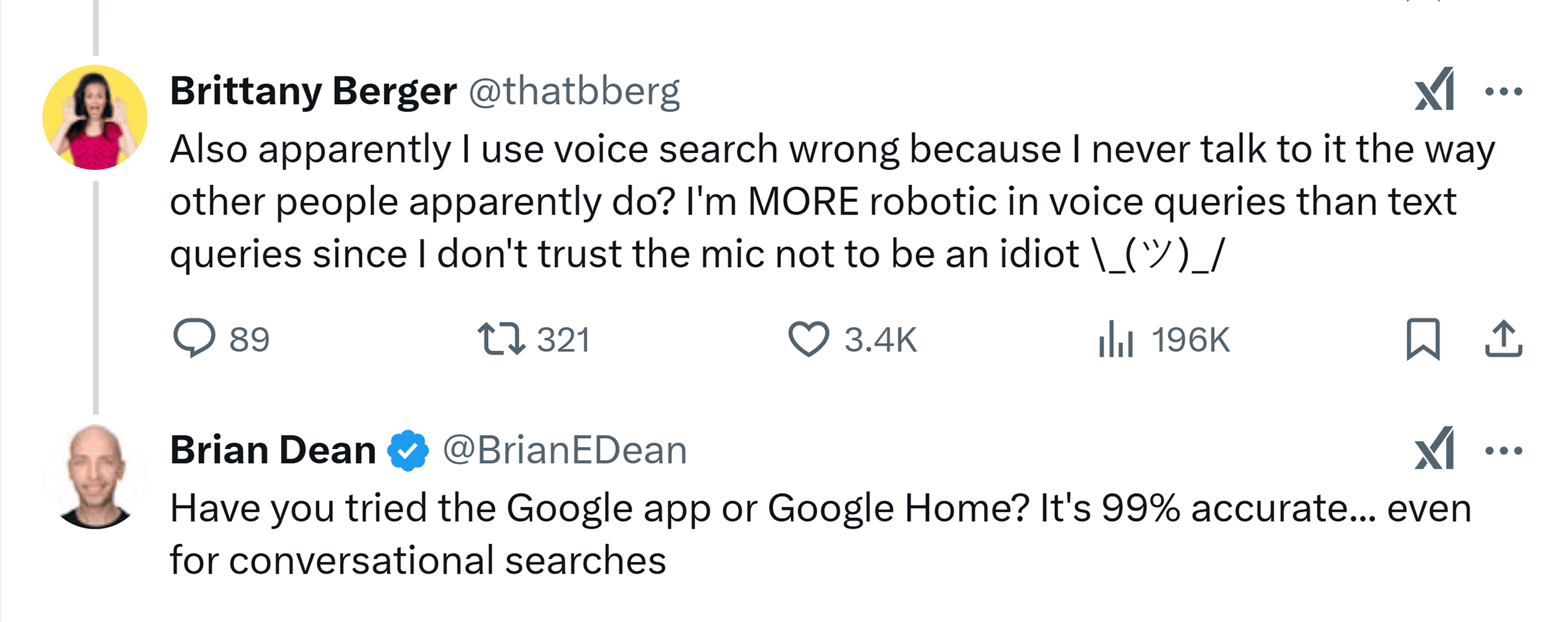Open the more options menu on Brittany's tweet
This screenshot has width=1568, height=622.
tap(1510, 92)
